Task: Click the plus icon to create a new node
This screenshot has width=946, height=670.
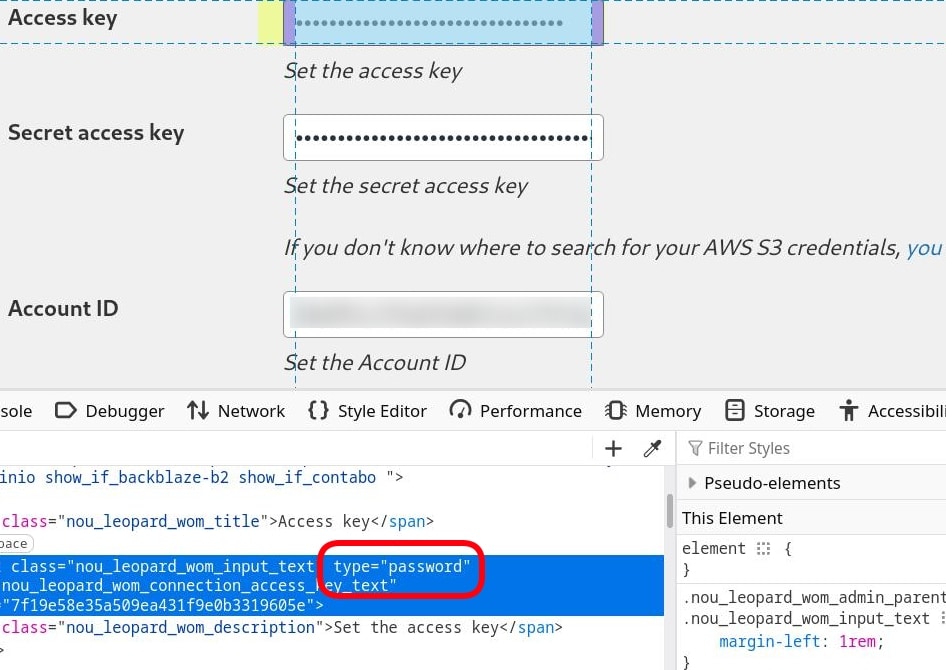Action: [614, 449]
